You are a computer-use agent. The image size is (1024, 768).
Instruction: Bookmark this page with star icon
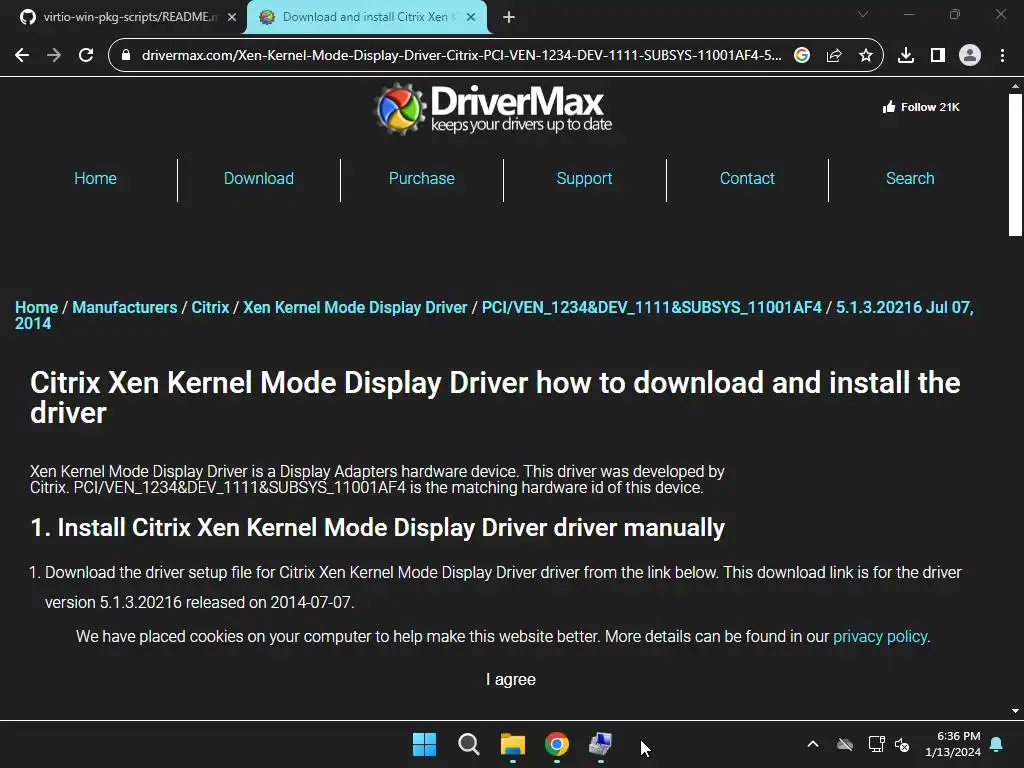click(866, 56)
